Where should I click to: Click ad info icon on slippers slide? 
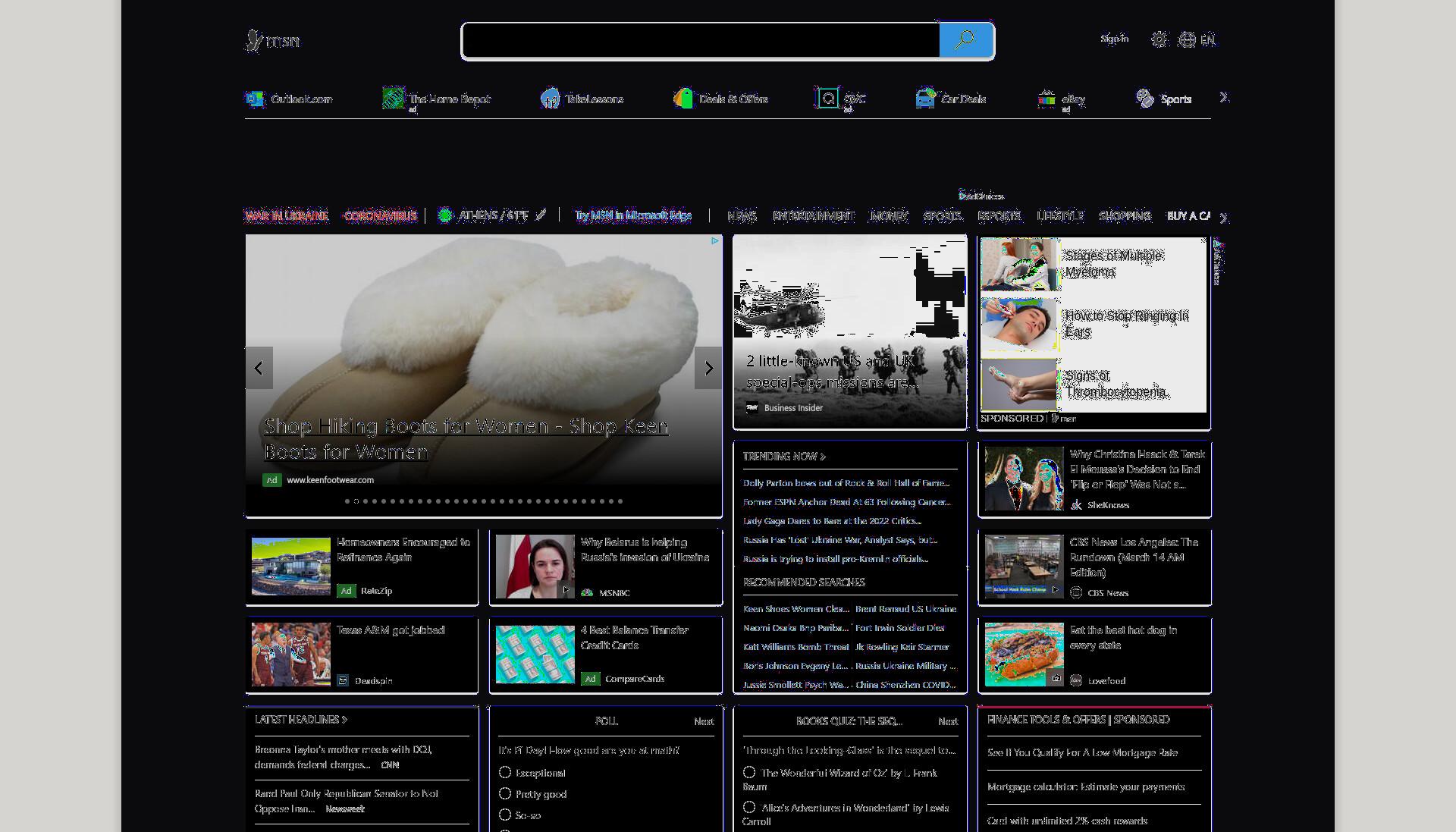[714, 240]
